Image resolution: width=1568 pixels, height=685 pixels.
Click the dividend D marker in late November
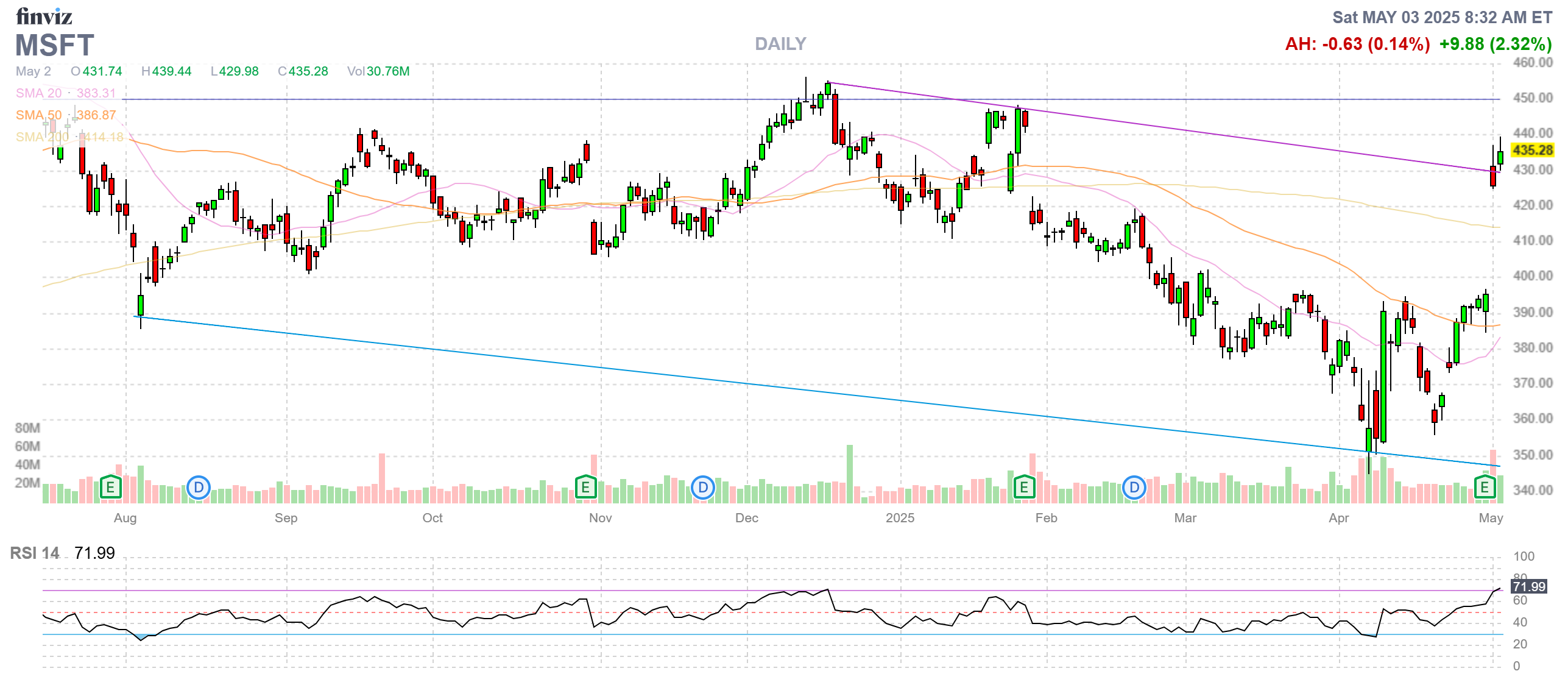coord(703,488)
